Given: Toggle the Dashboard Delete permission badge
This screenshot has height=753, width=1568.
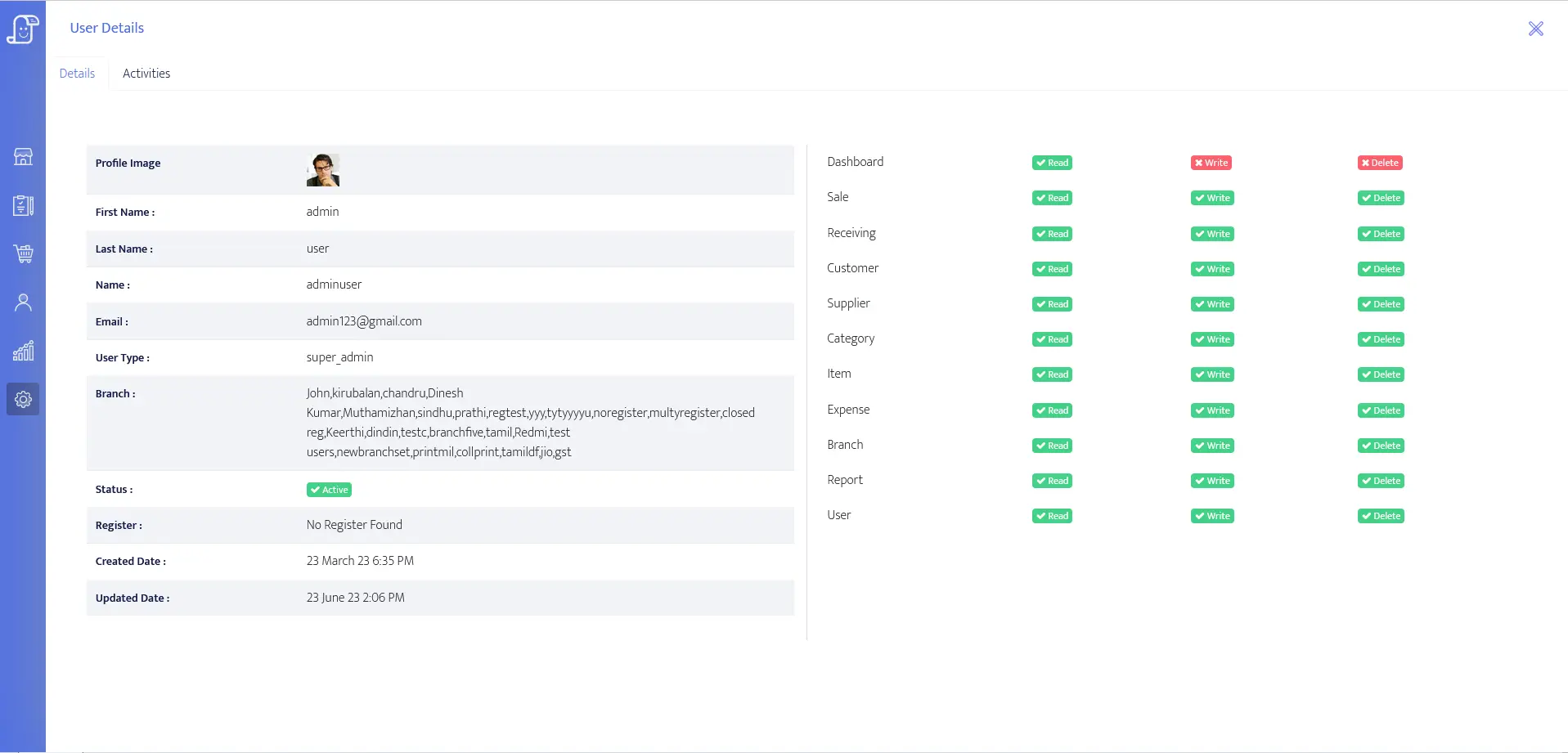Looking at the screenshot, I should 1380,163.
